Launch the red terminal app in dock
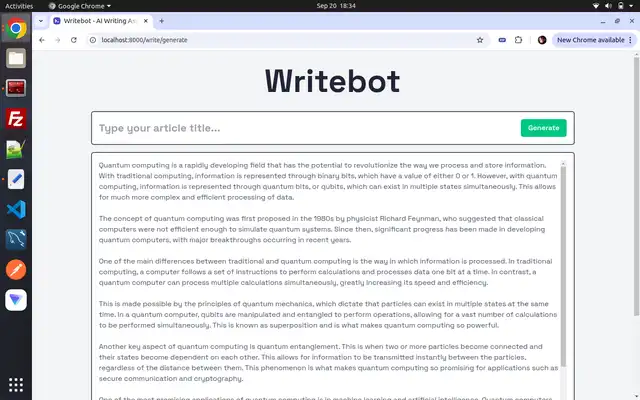 click(x=16, y=88)
